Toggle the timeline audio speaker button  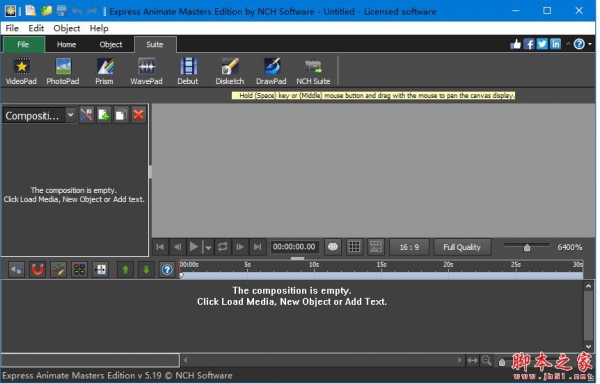(16, 270)
